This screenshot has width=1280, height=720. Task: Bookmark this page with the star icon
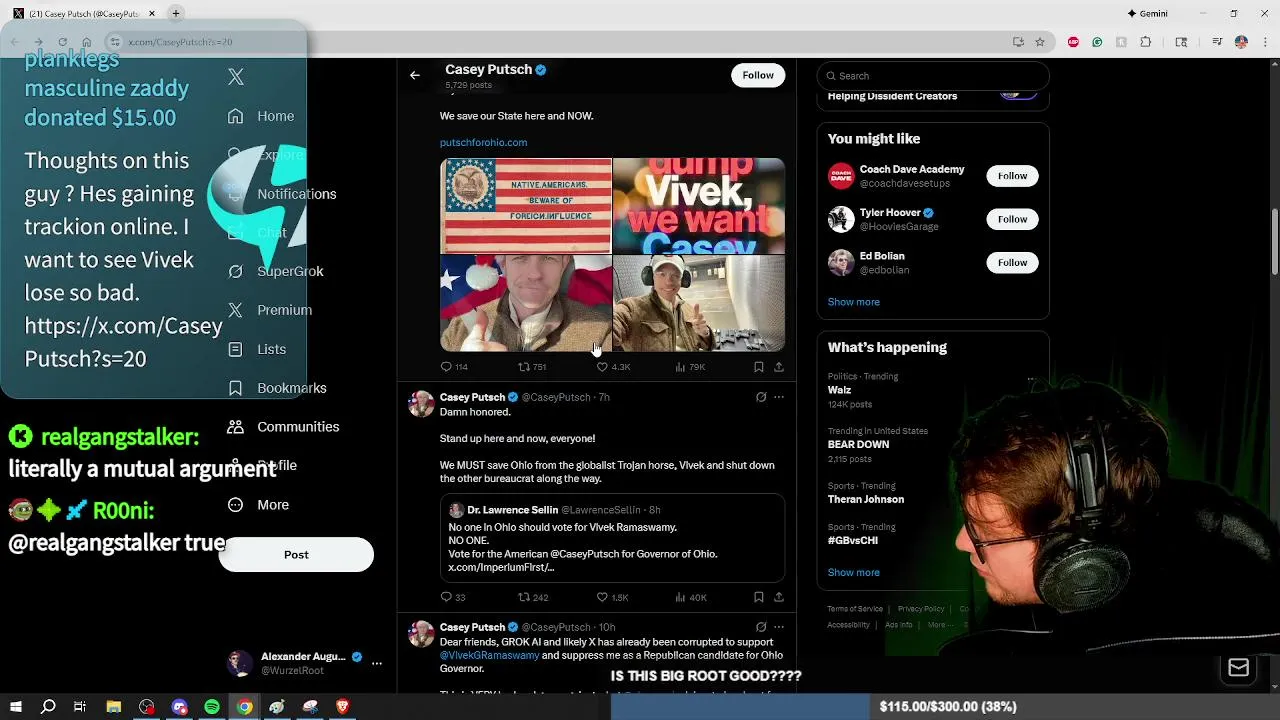(1040, 42)
